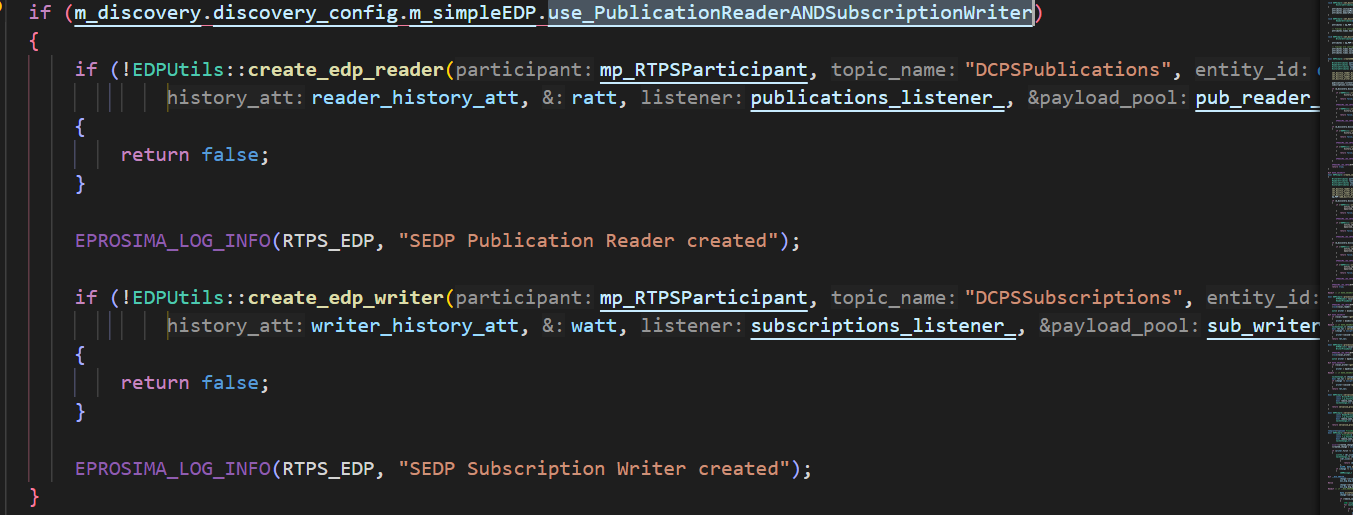Viewport: 1353px width, 515px height.
Task: Click the watt argument in create_edp_writer
Action: [594, 326]
